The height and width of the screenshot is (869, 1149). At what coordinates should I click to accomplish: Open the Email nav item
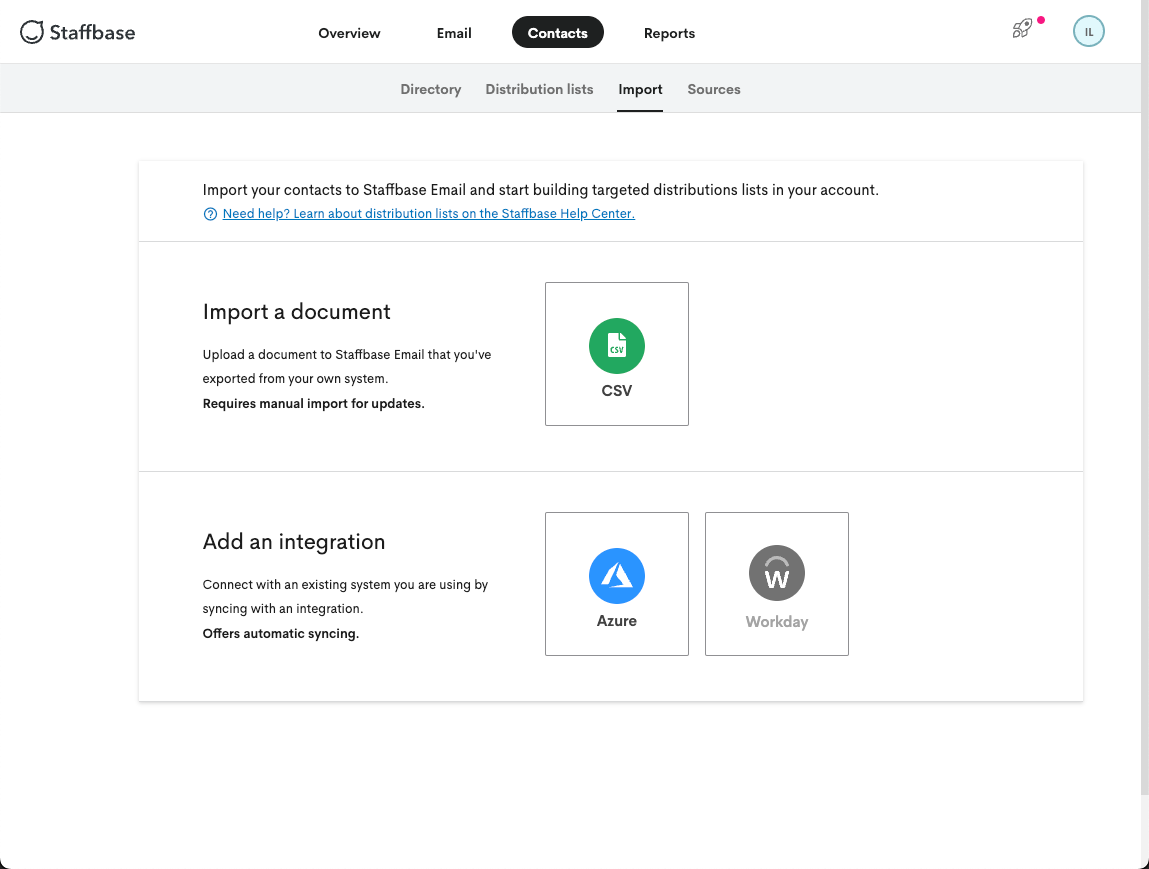tap(454, 33)
